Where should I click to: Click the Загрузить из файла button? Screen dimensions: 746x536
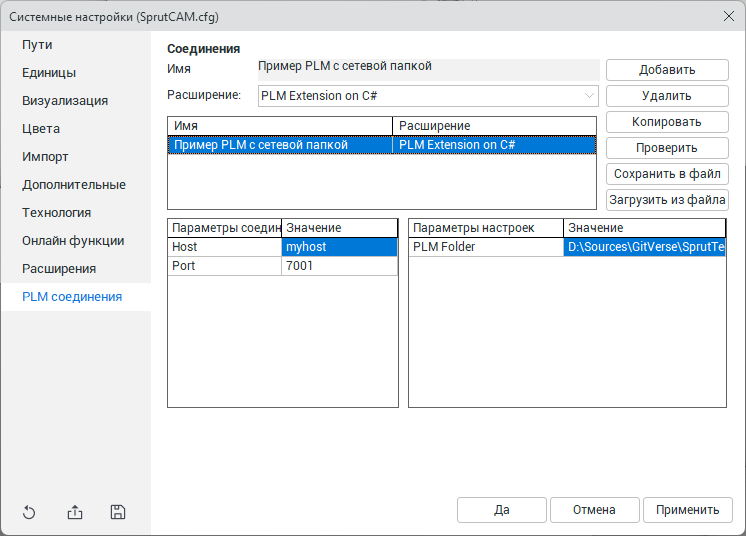click(x=667, y=200)
